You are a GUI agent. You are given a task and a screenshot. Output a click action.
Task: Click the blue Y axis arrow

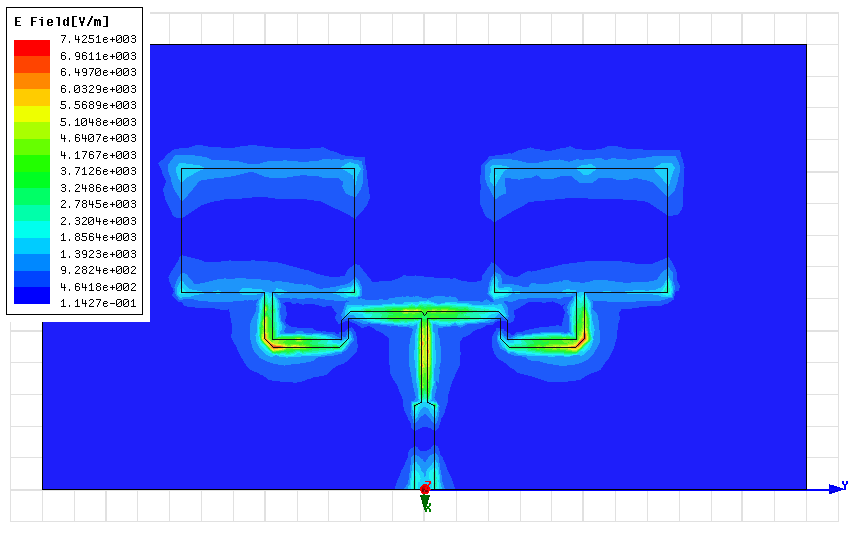(838, 489)
